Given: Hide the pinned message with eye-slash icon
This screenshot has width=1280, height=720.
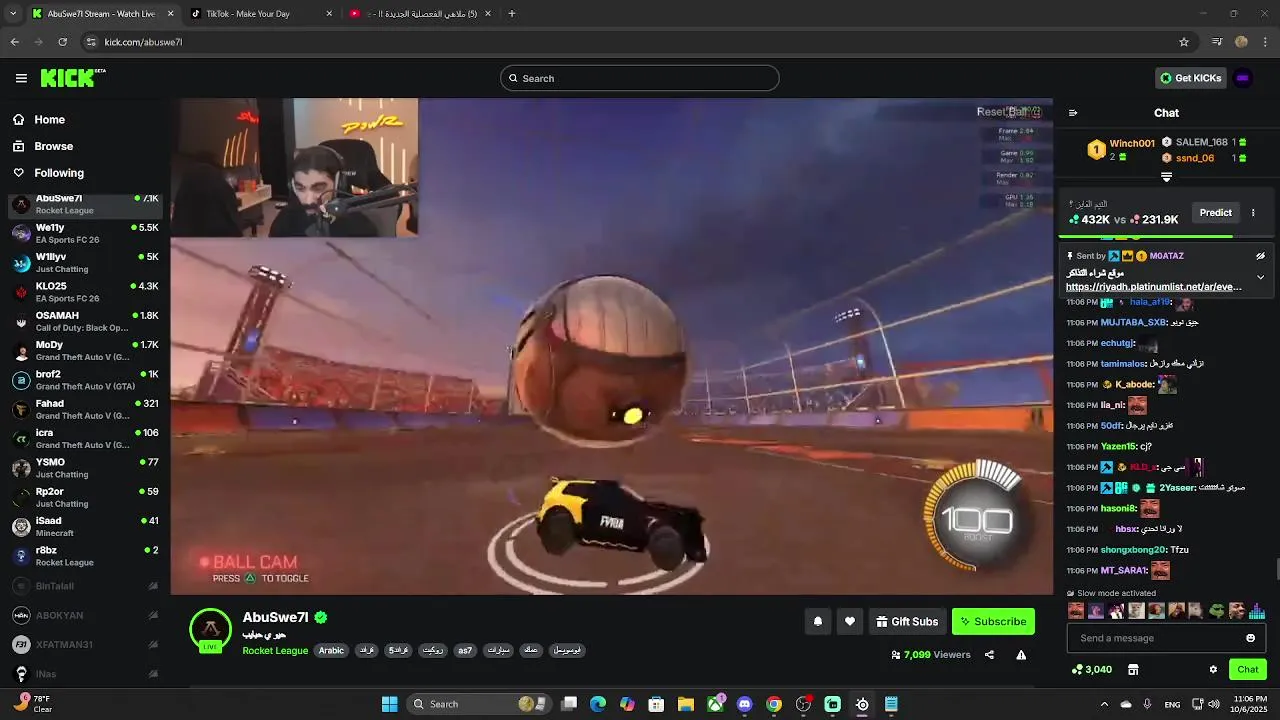Looking at the screenshot, I should 1260,256.
